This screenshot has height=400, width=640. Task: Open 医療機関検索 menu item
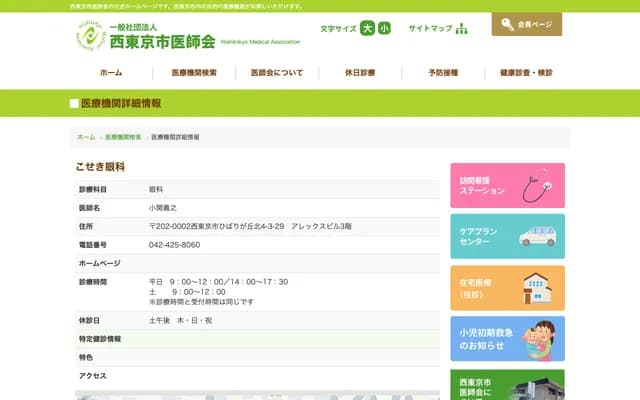194,73
